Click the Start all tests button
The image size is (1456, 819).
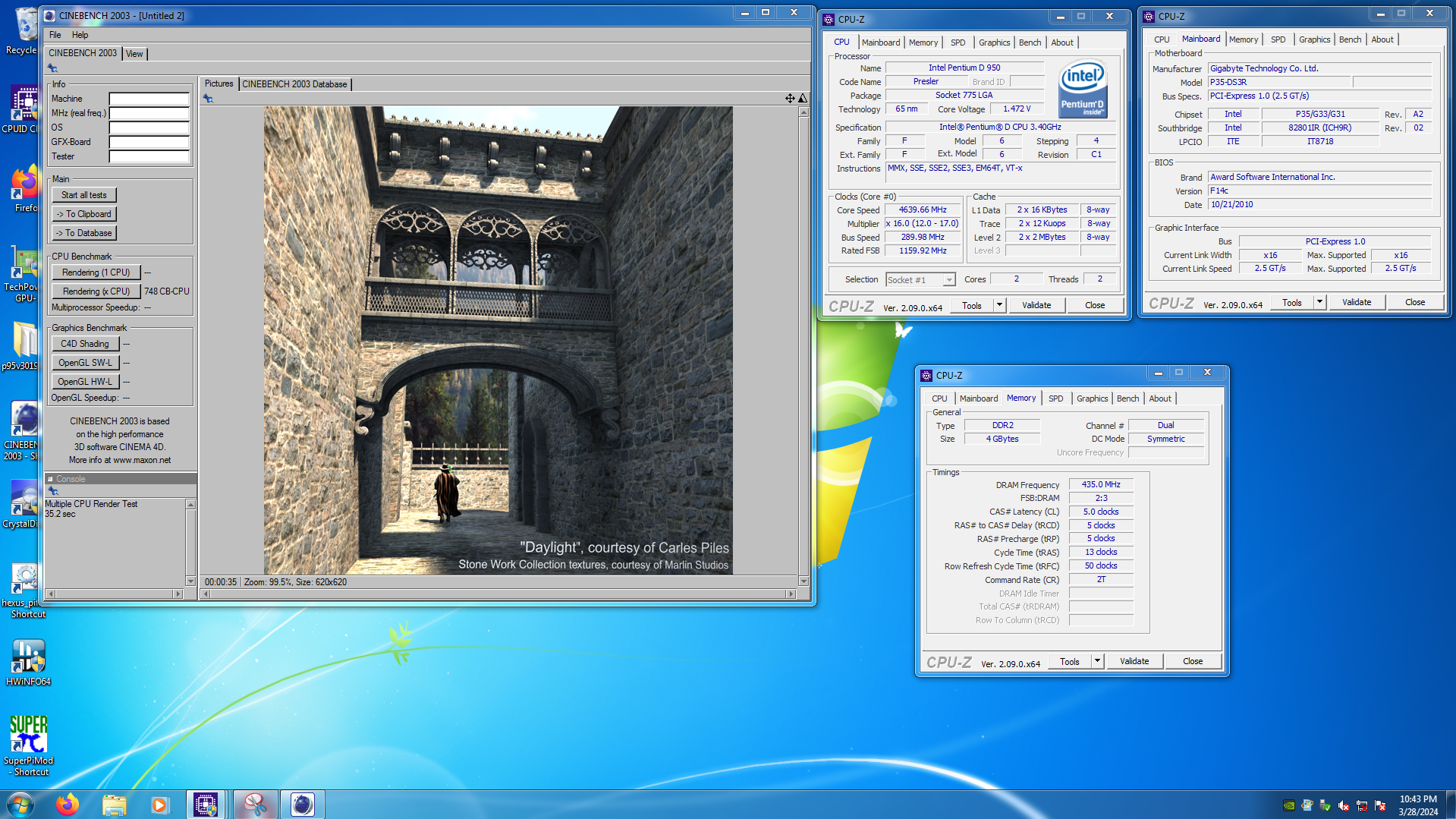[84, 195]
